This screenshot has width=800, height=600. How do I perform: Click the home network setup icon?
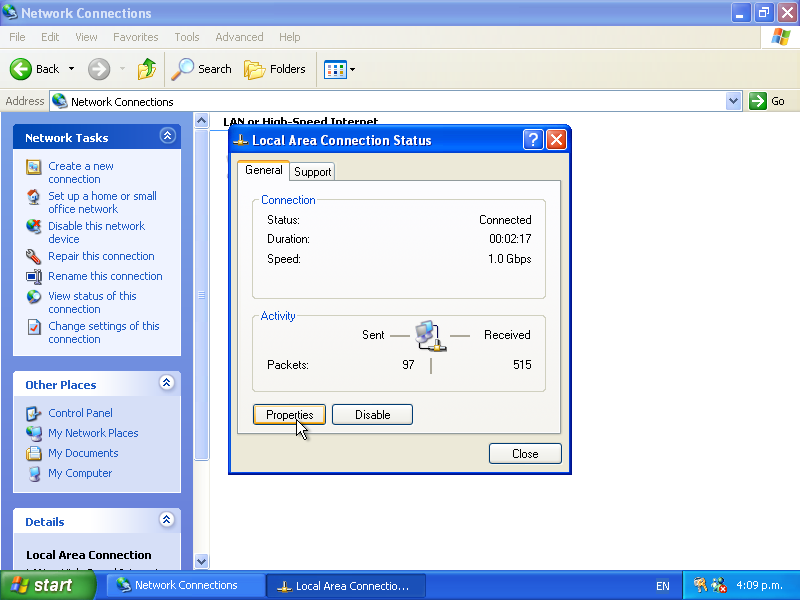34,197
